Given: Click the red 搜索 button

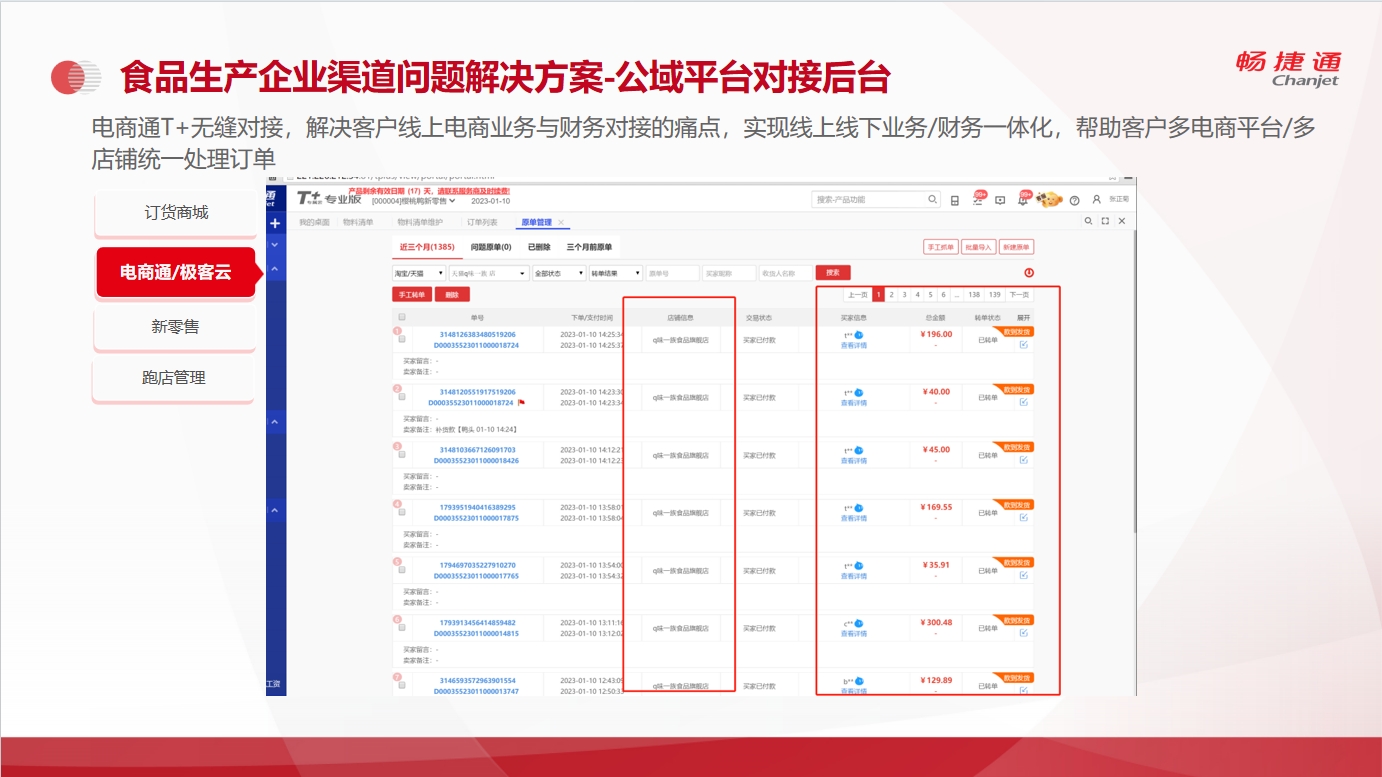Looking at the screenshot, I should point(833,273).
